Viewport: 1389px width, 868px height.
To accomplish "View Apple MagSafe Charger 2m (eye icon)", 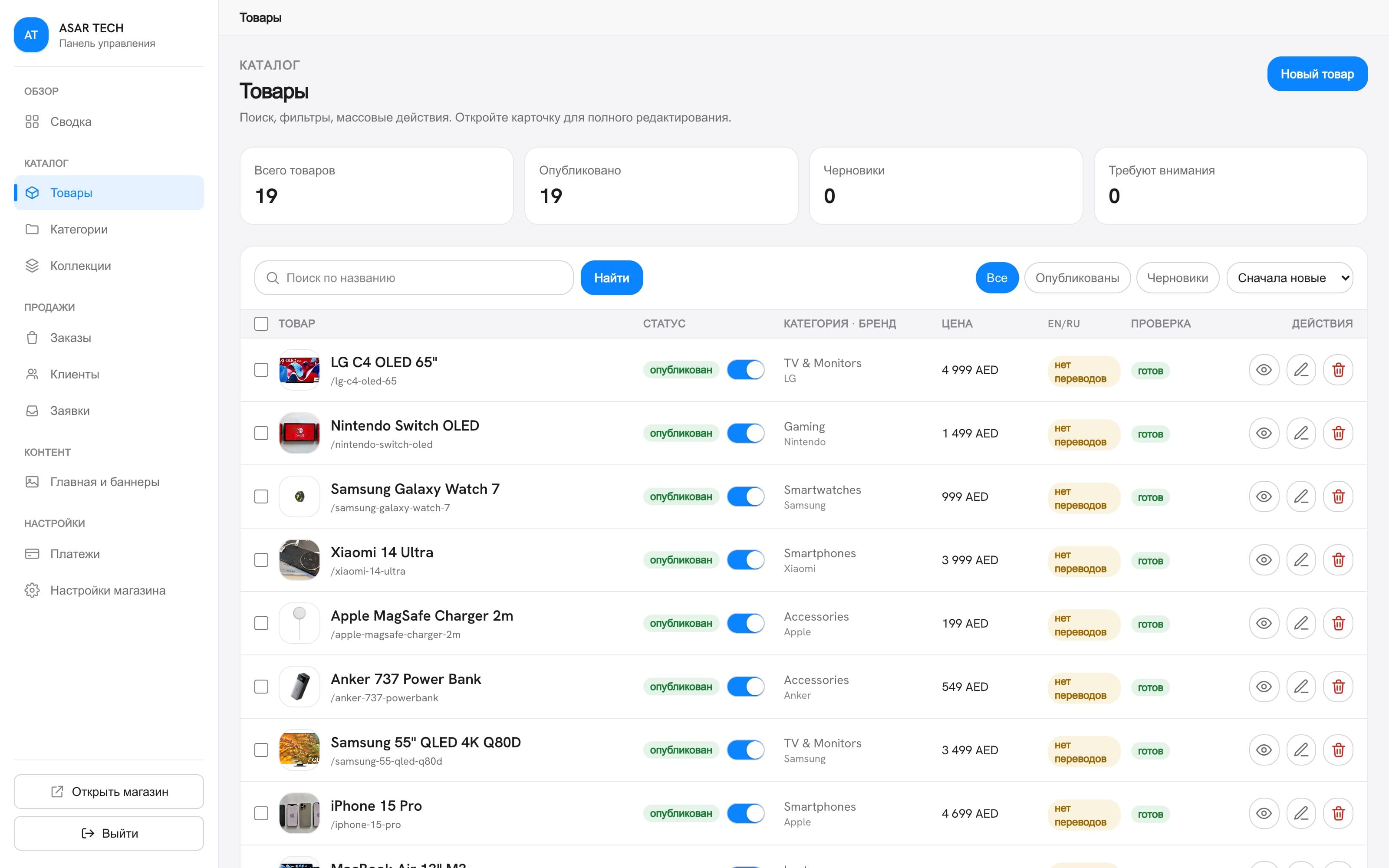I will click(x=1264, y=624).
